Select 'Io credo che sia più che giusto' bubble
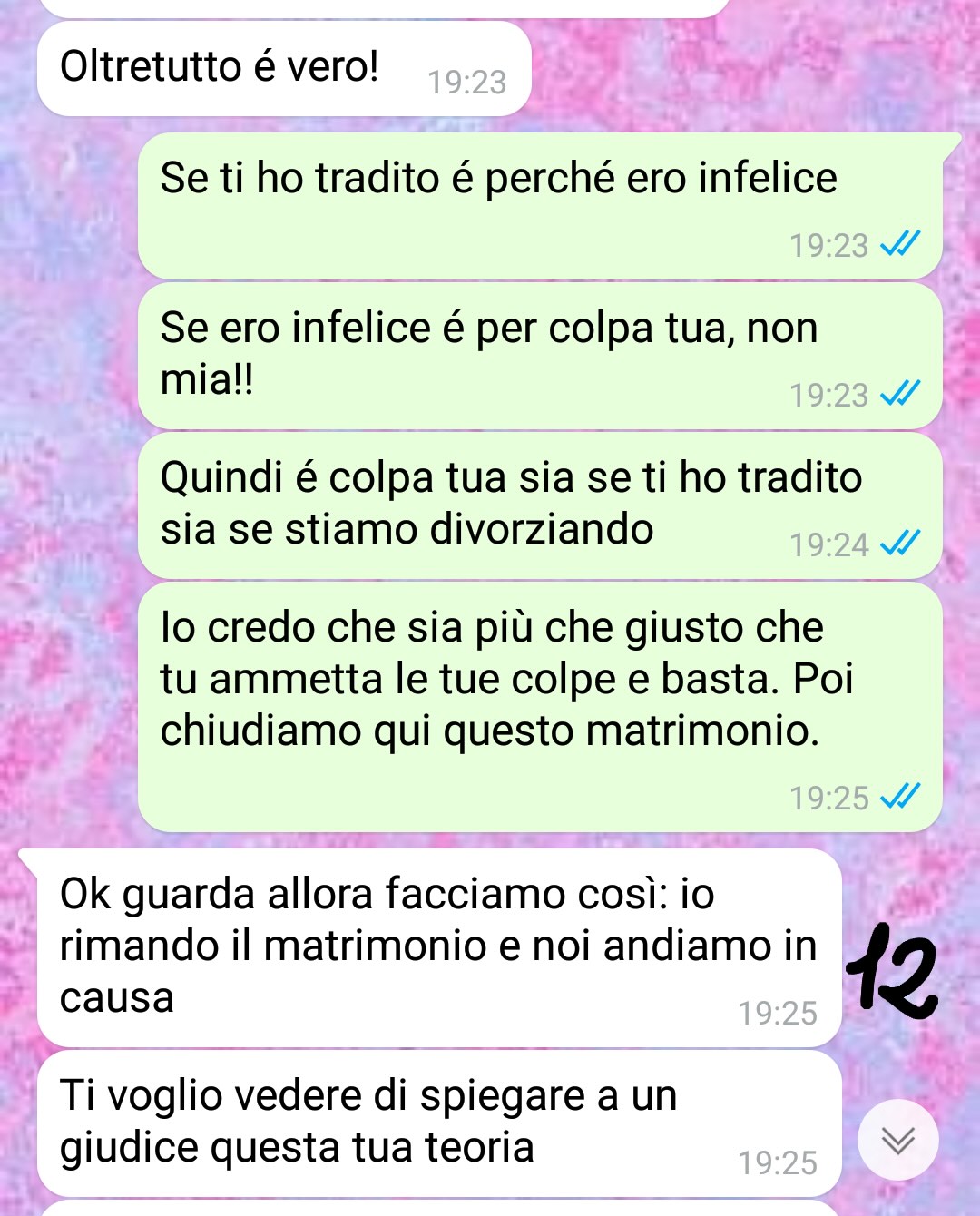The width and height of the screenshot is (980, 1216). (x=541, y=707)
